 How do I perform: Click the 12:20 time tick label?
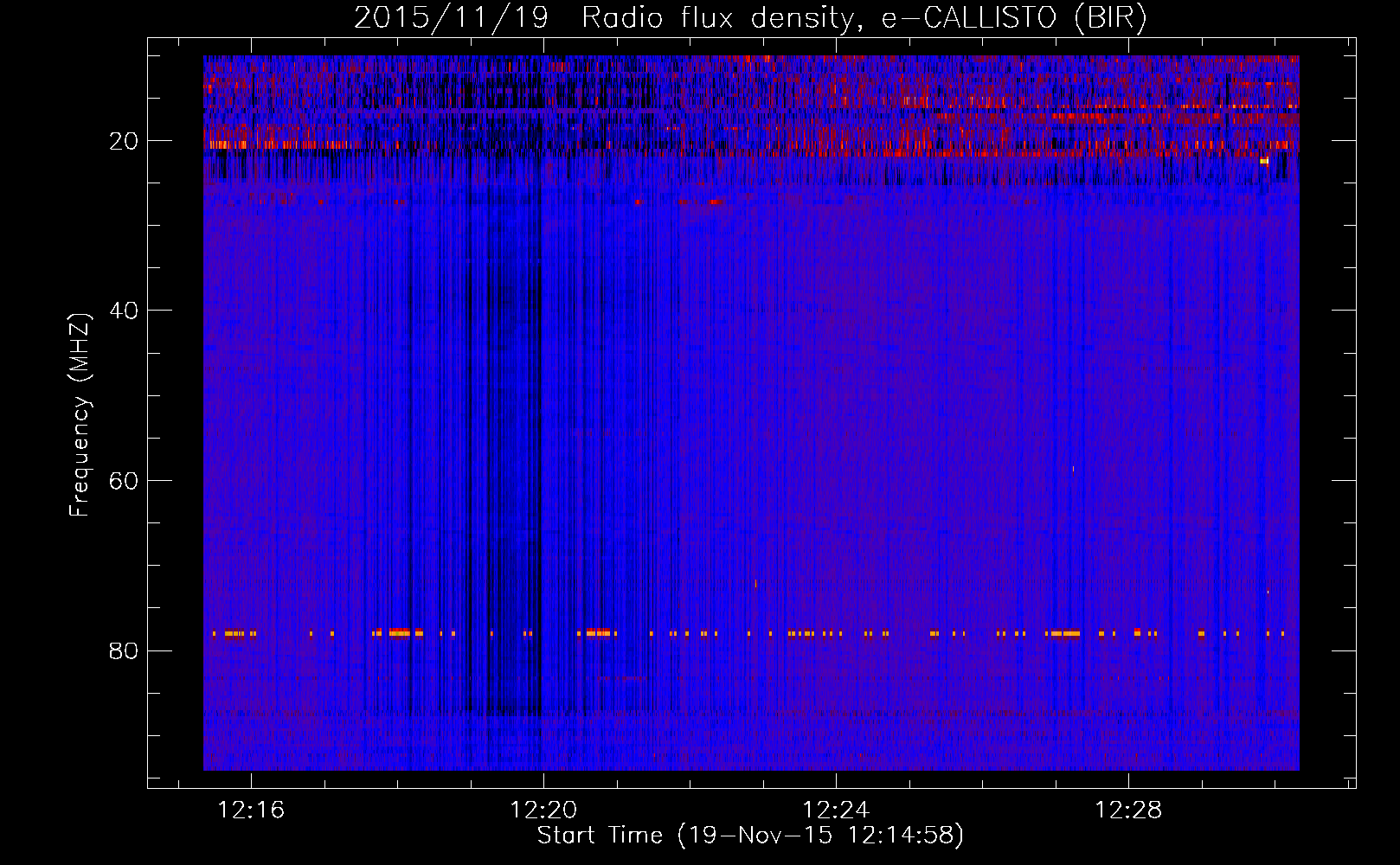coord(543,811)
